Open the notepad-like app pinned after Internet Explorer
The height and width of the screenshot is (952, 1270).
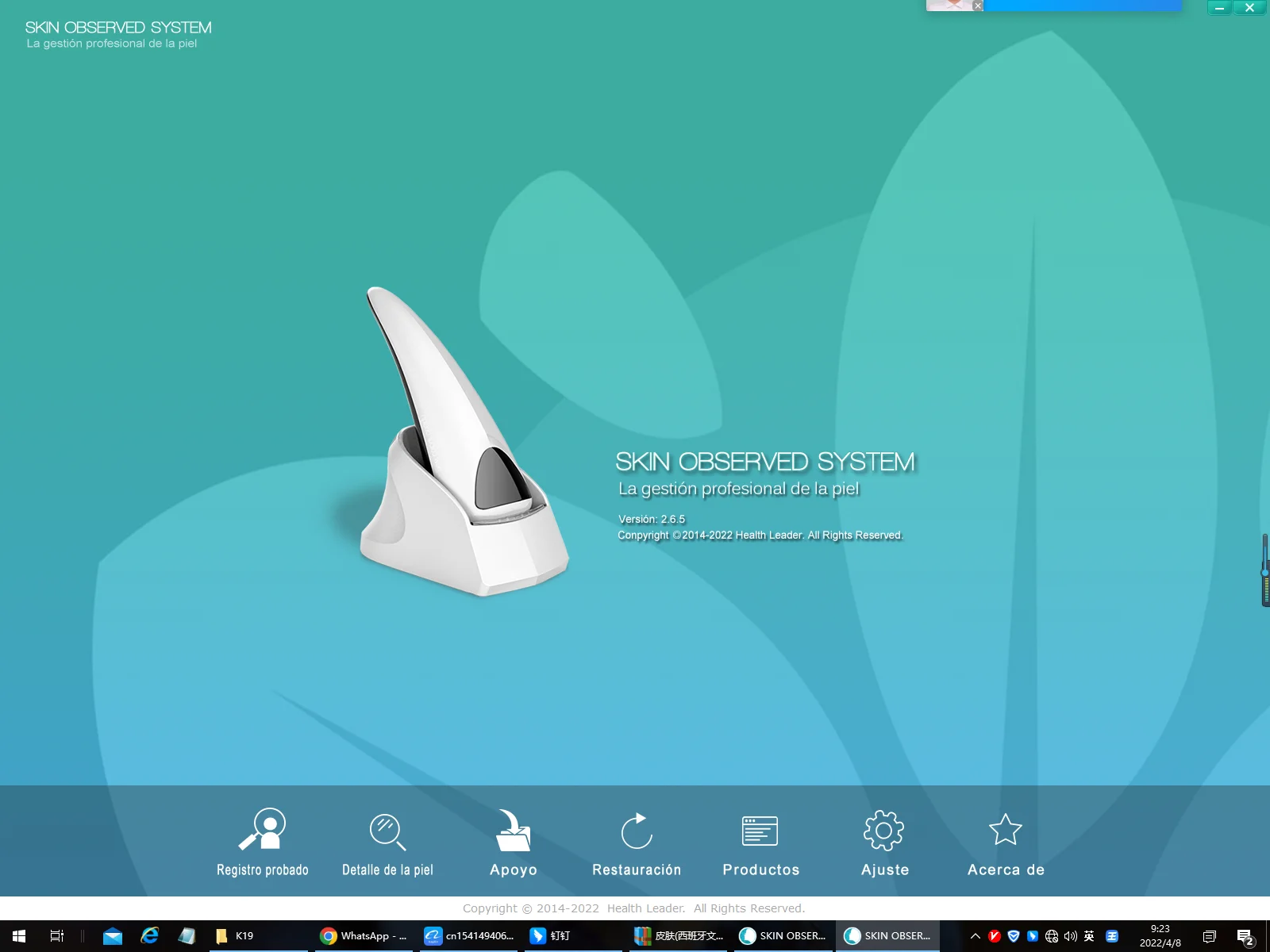187,936
